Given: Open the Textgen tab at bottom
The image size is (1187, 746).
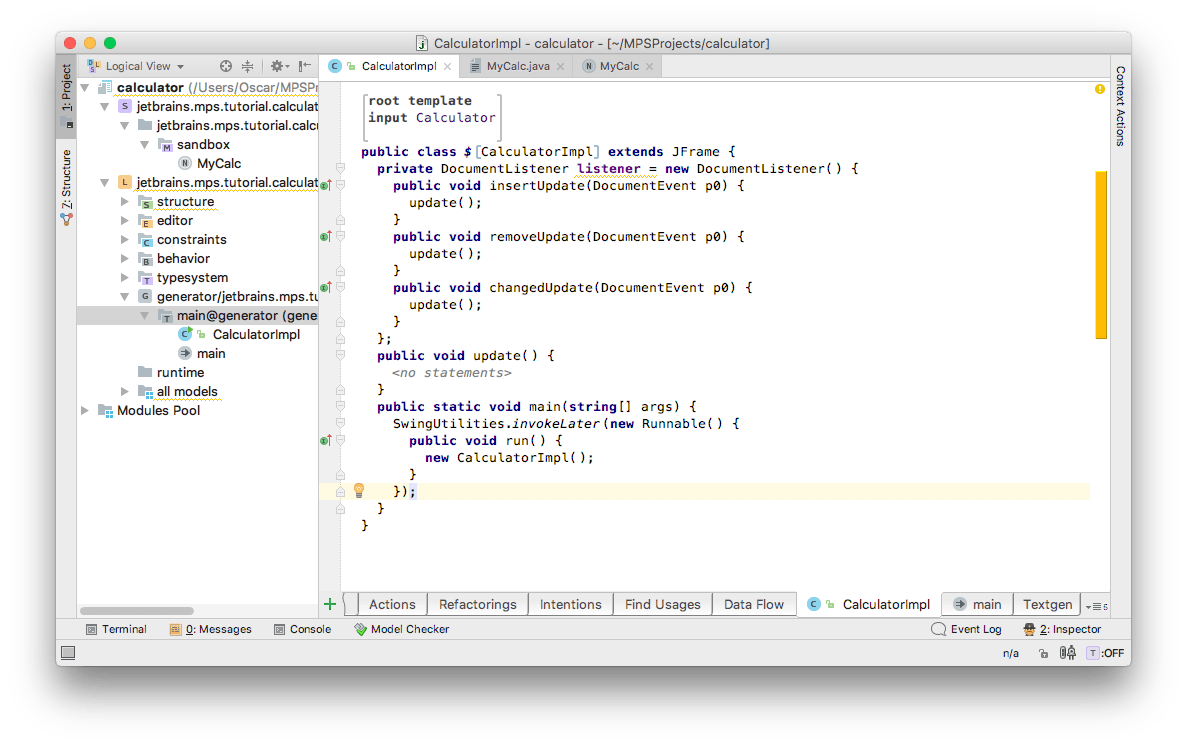Looking at the screenshot, I should tap(1047, 604).
